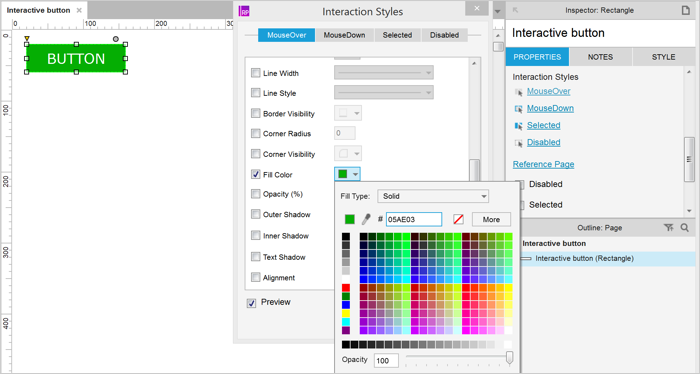Enable the Opacity (%) checkbox

[x=255, y=194]
